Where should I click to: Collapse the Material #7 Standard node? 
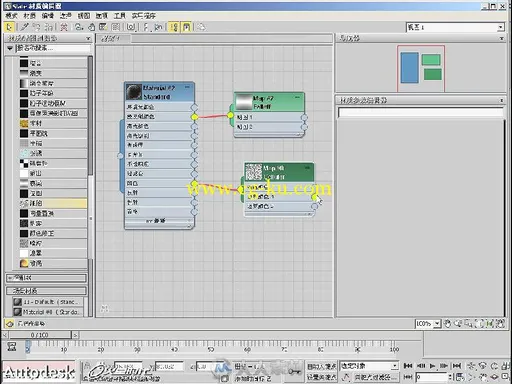tap(188, 87)
